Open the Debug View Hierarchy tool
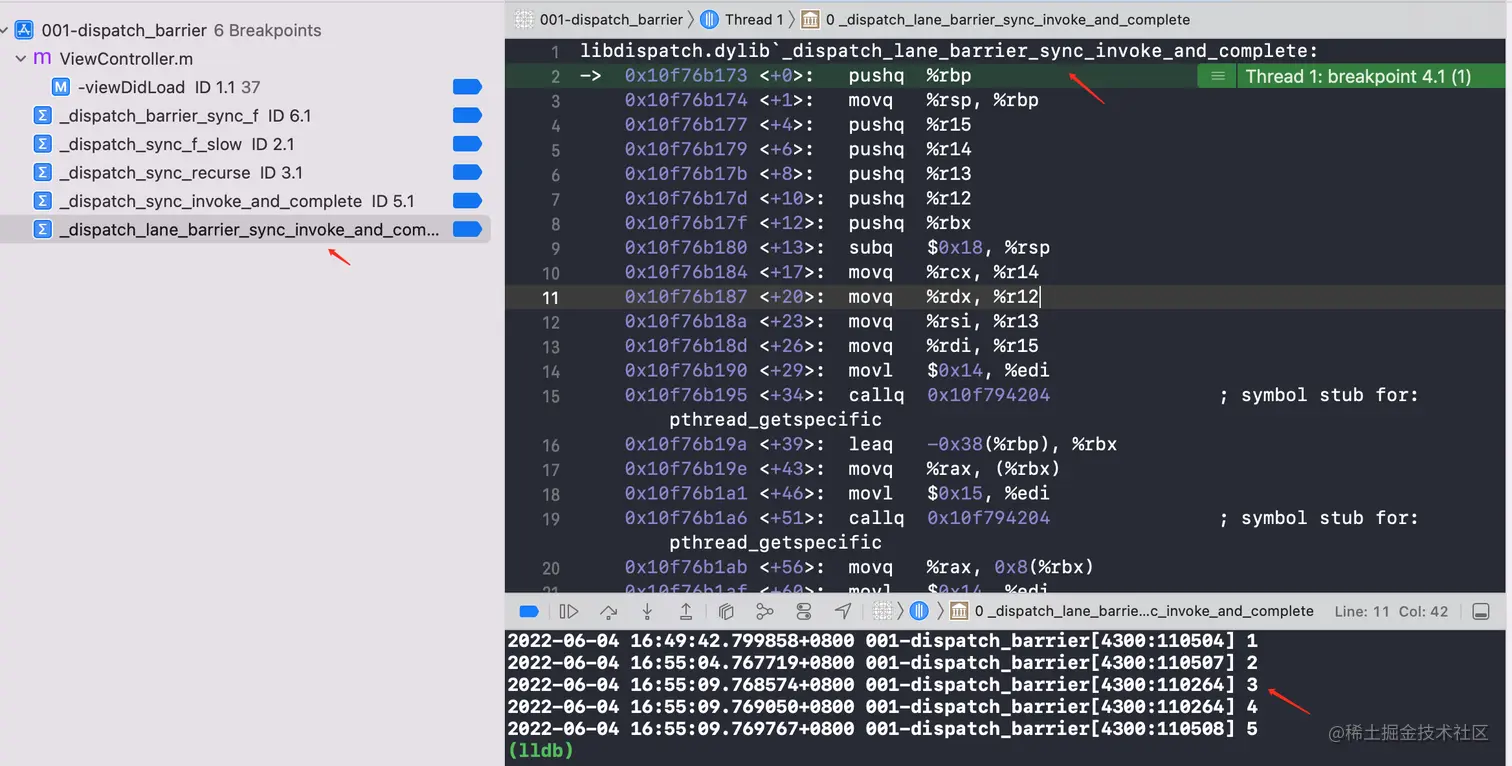The image size is (1512, 766). (727, 611)
